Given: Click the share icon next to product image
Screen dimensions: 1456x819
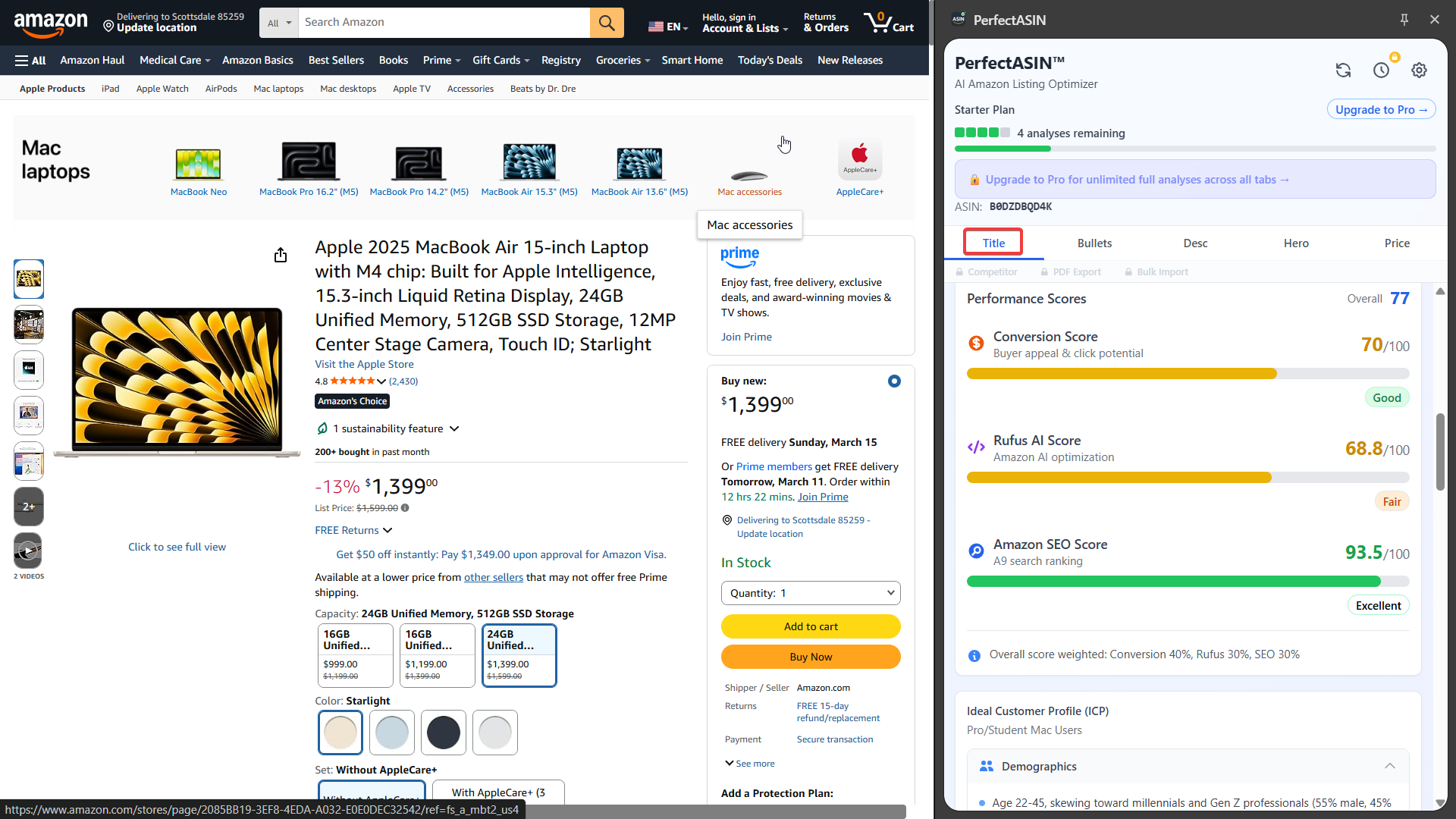Looking at the screenshot, I should click(281, 255).
